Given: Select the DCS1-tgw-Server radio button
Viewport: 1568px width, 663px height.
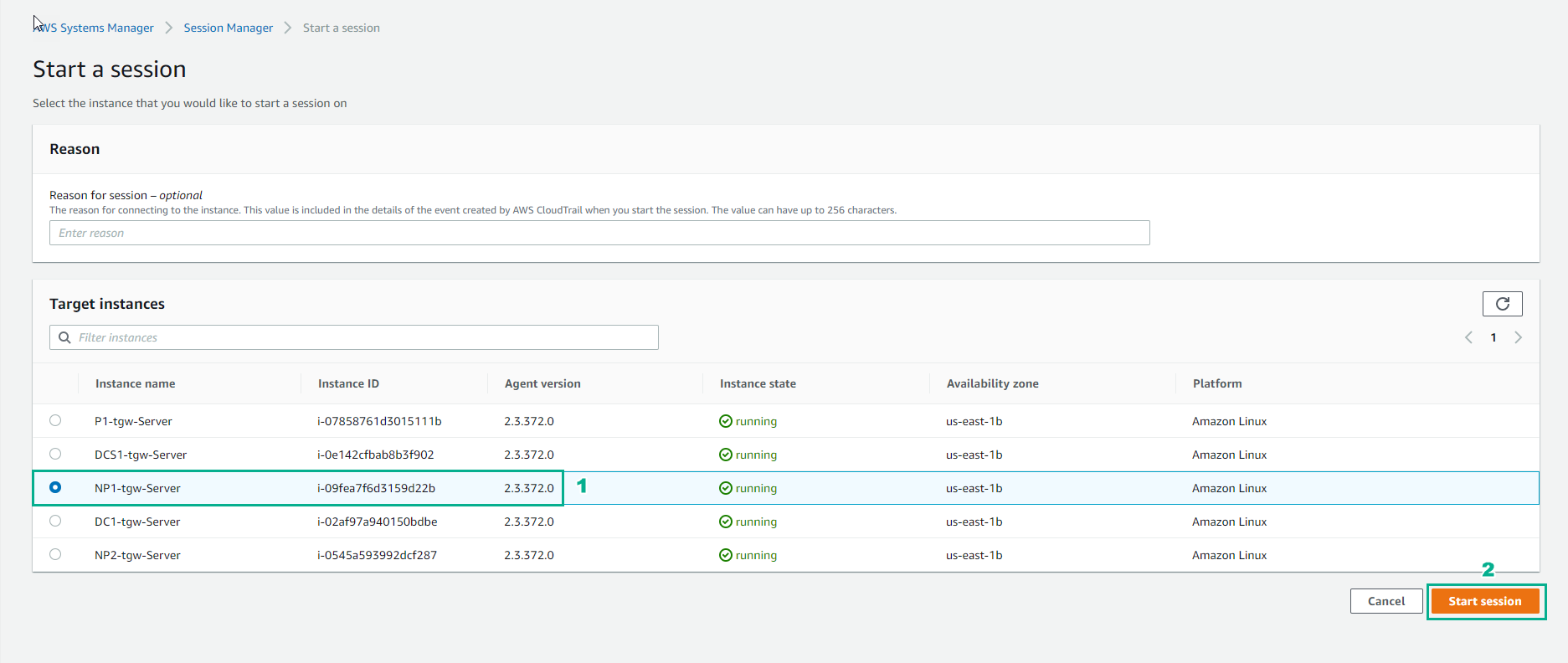Looking at the screenshot, I should [x=55, y=454].
